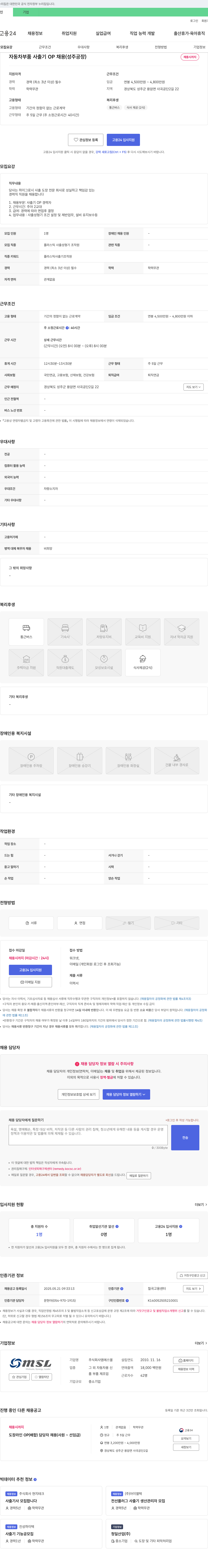Screen dimensions: 208x1568
Task: Click the 고용24 logo
Action: (8, 33)
